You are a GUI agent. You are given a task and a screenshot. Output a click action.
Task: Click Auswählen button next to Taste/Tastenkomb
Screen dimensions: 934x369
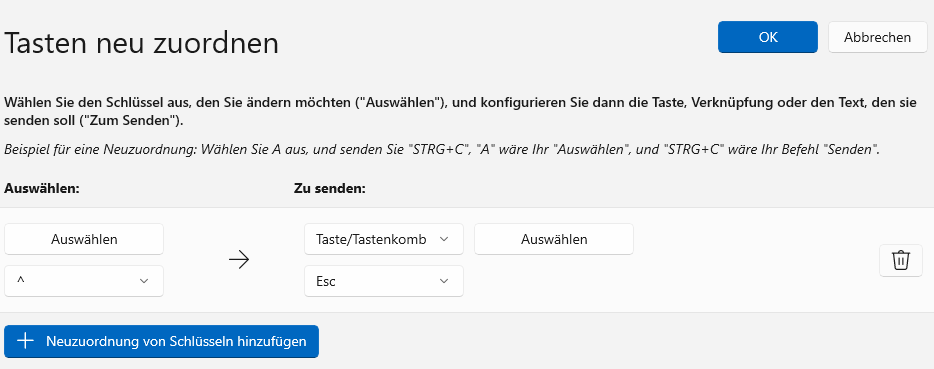coord(554,239)
